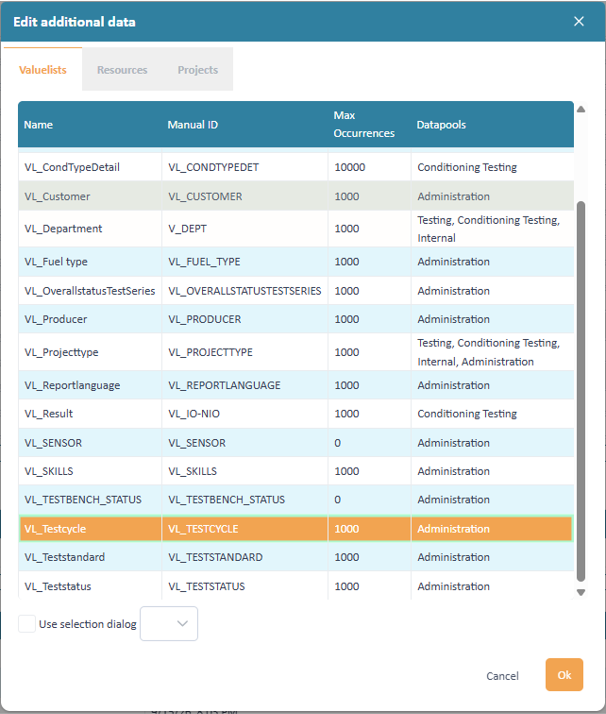Click the Administration datapool of VL_Testcycle
Screen dimensions: 606x714
tap(453, 529)
